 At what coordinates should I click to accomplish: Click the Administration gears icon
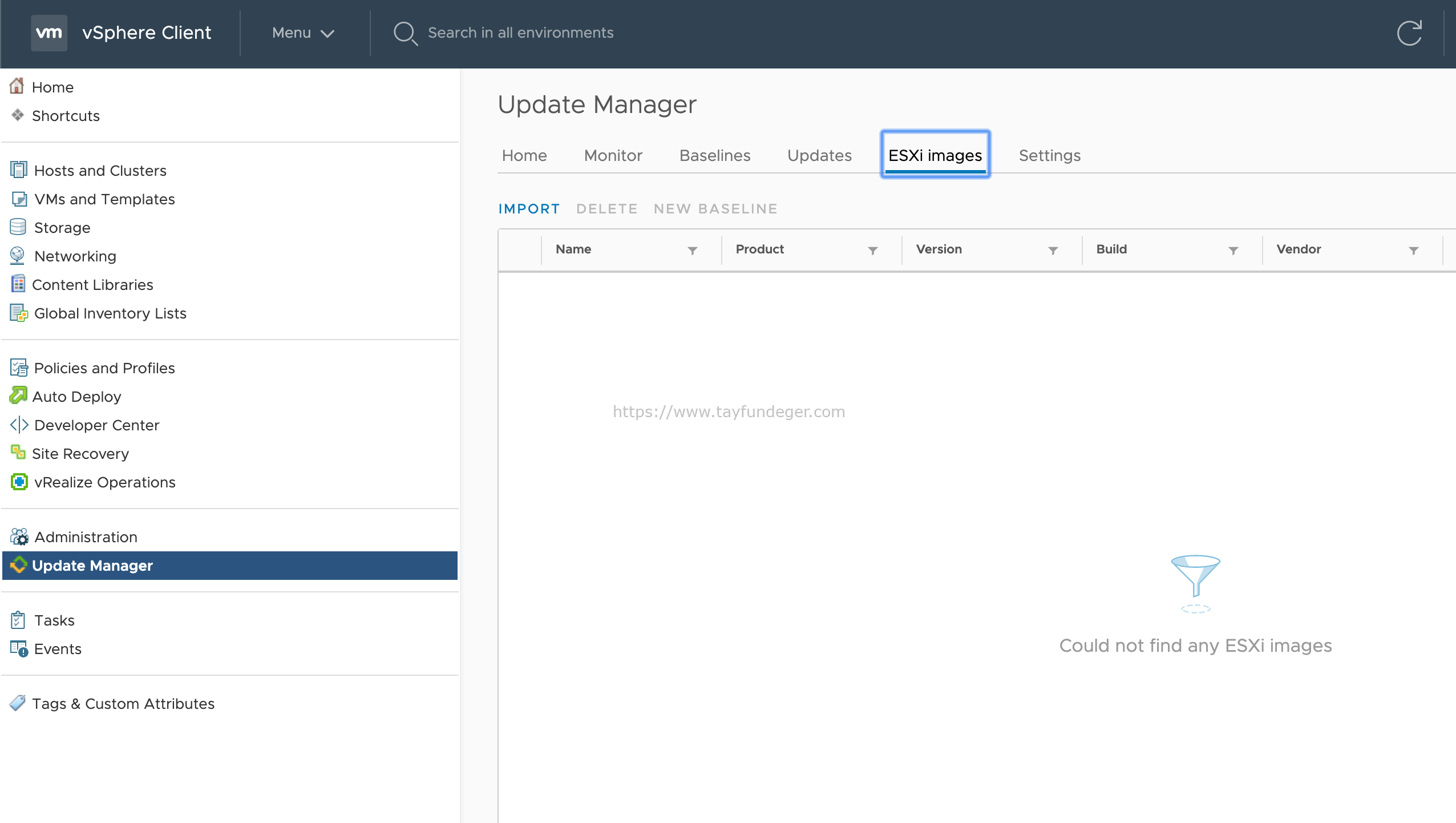click(x=19, y=536)
